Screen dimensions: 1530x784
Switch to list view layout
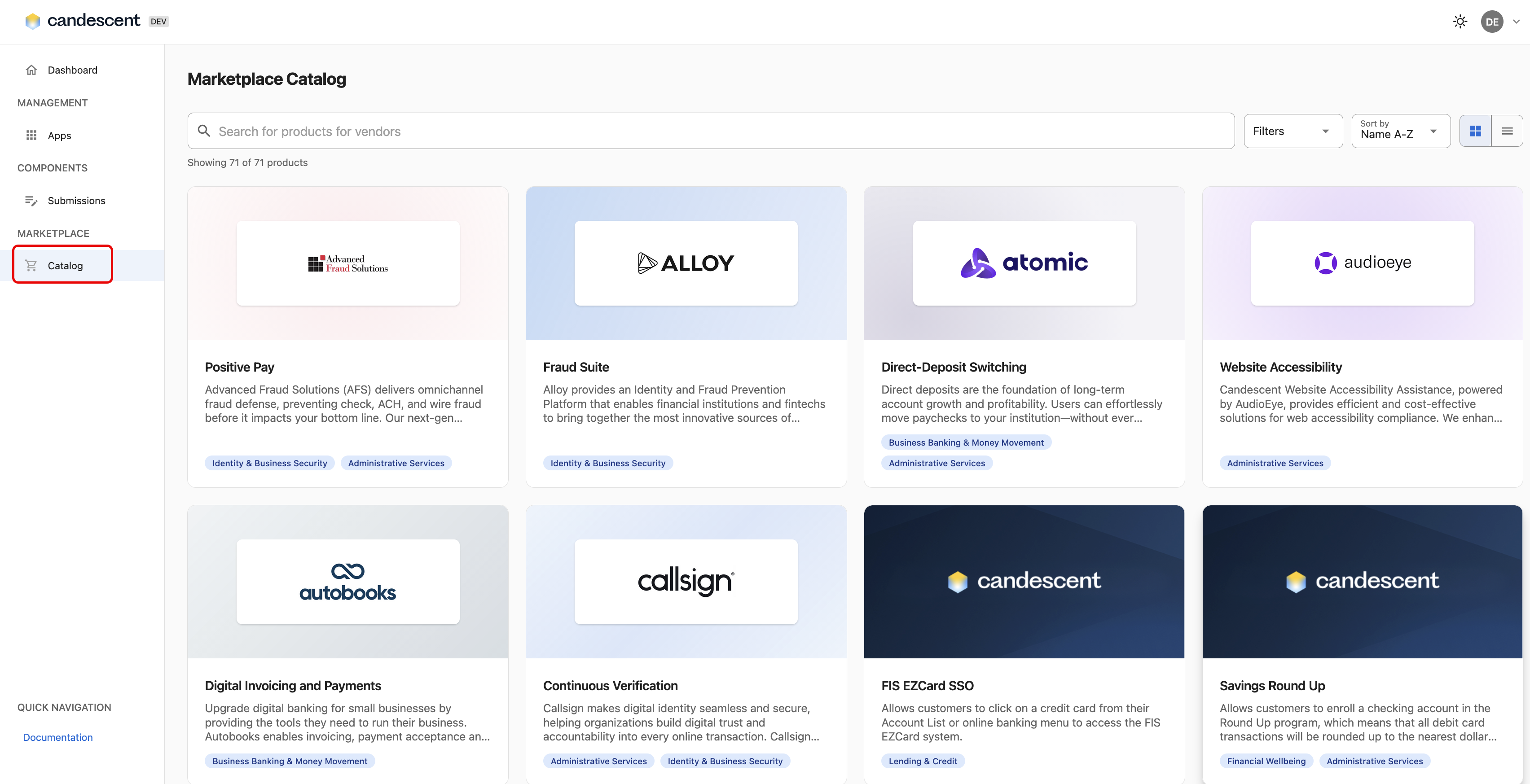pos(1508,131)
